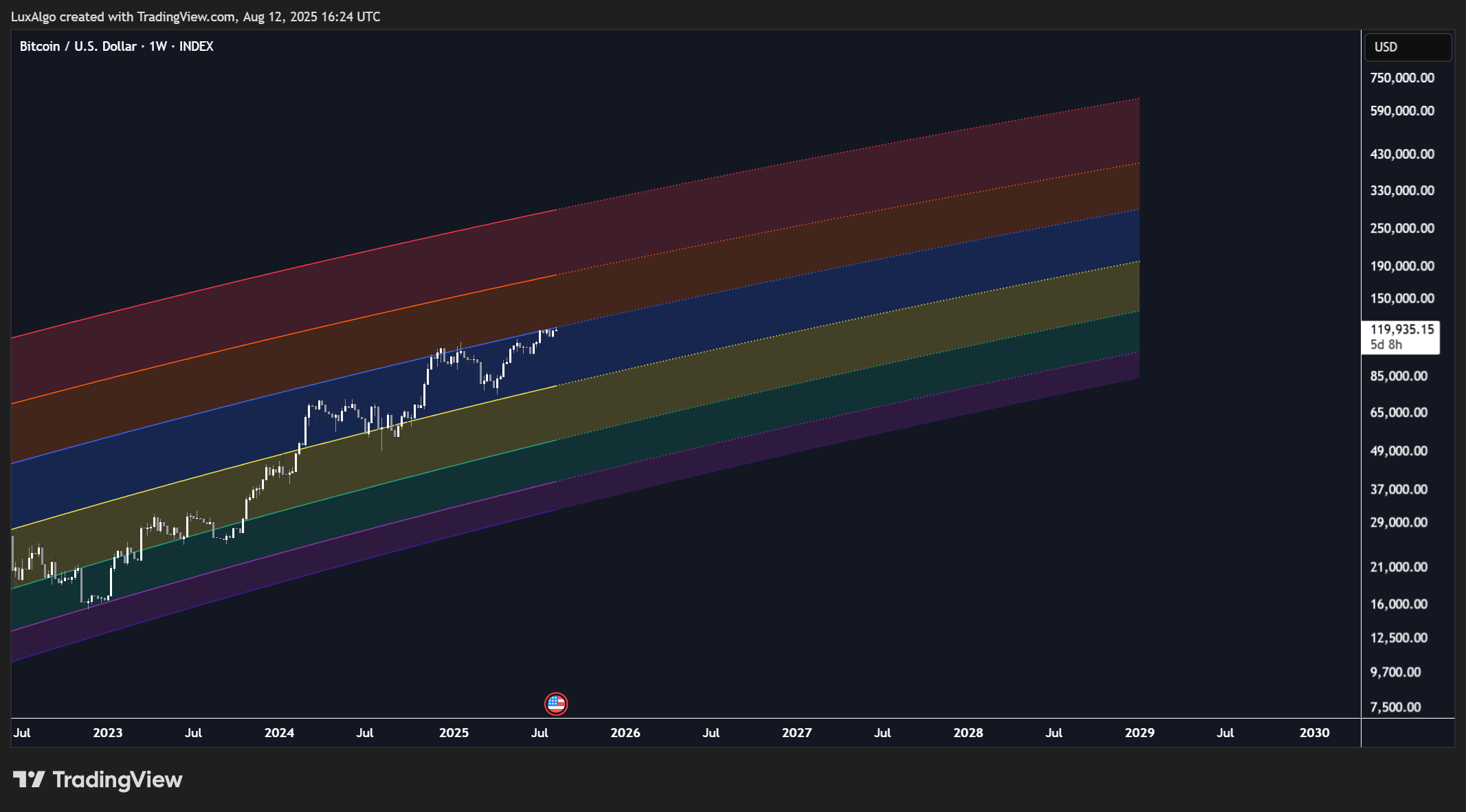Click the 2026 label on time axis
The width and height of the screenshot is (1466, 812).
(x=625, y=733)
